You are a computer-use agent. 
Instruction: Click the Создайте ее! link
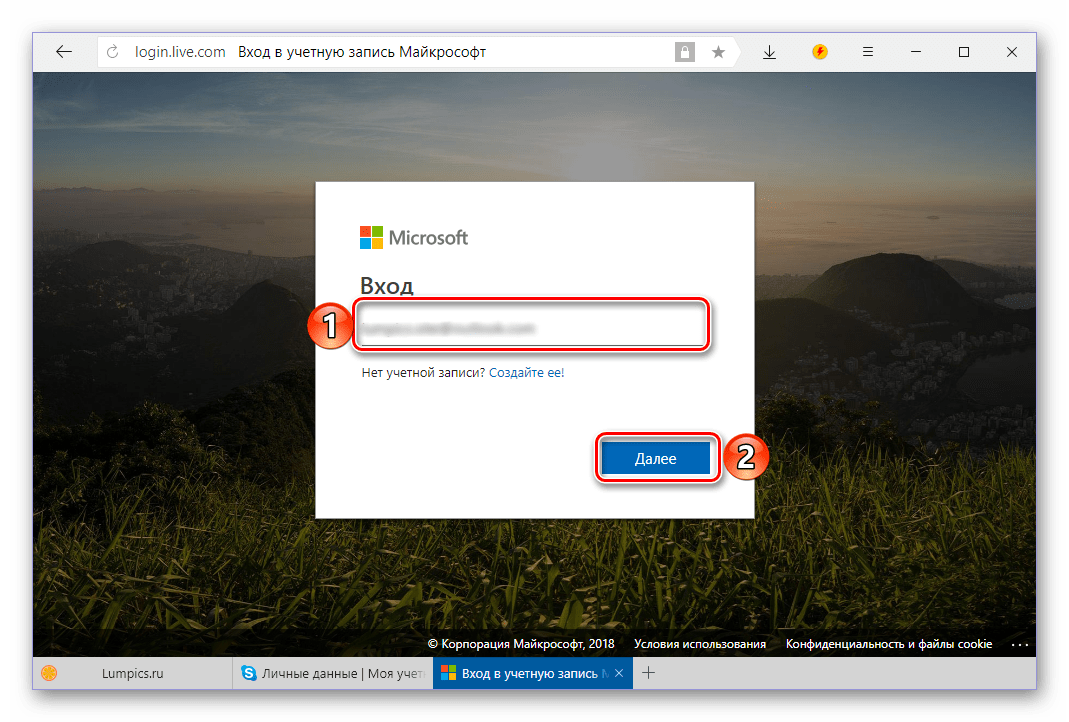tap(526, 372)
